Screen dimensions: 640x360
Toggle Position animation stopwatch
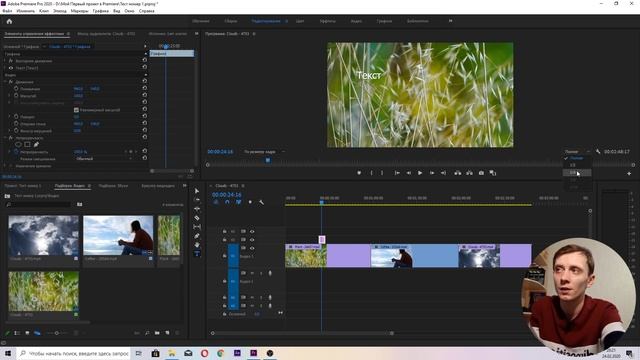16,89
